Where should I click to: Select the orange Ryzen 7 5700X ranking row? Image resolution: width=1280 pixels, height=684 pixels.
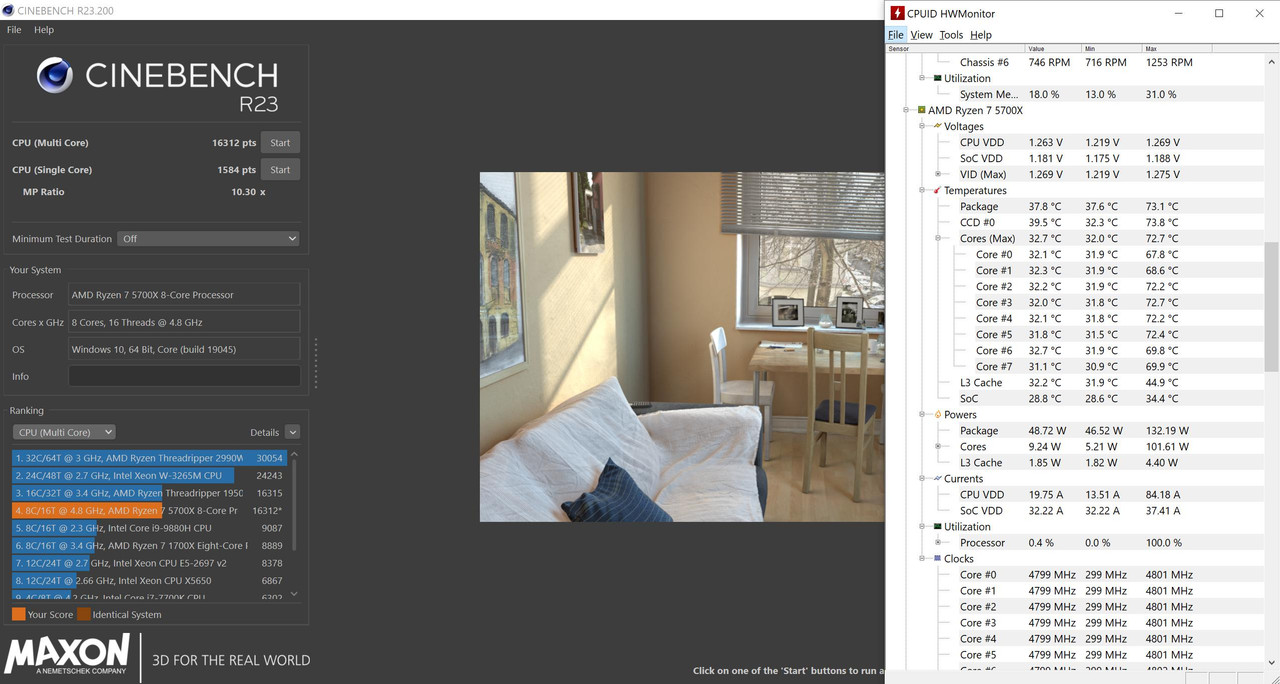pyautogui.click(x=149, y=510)
